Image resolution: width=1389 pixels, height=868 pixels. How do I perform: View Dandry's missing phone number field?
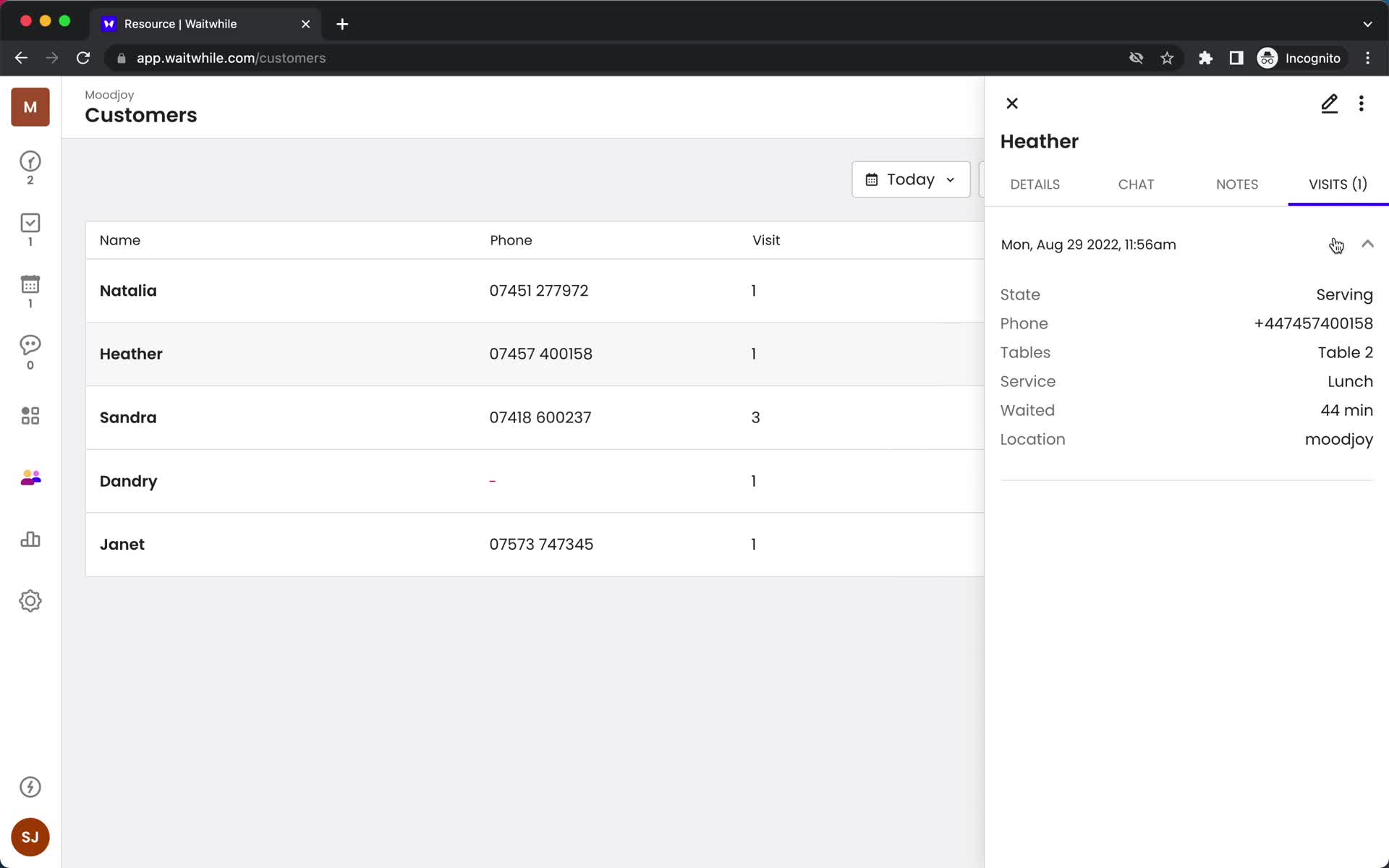click(x=493, y=481)
